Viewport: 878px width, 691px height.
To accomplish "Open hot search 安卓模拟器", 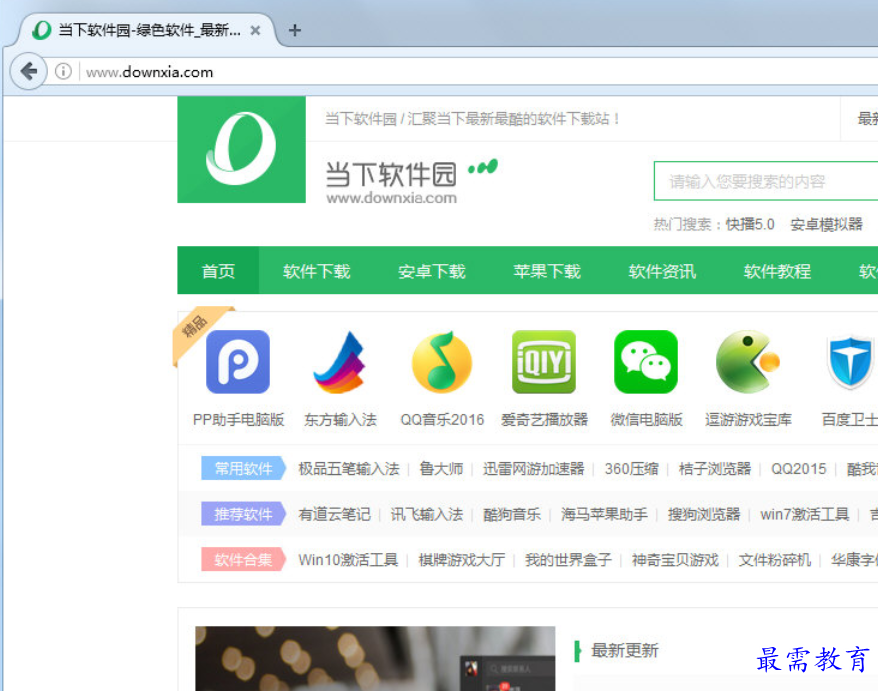I will (826, 225).
